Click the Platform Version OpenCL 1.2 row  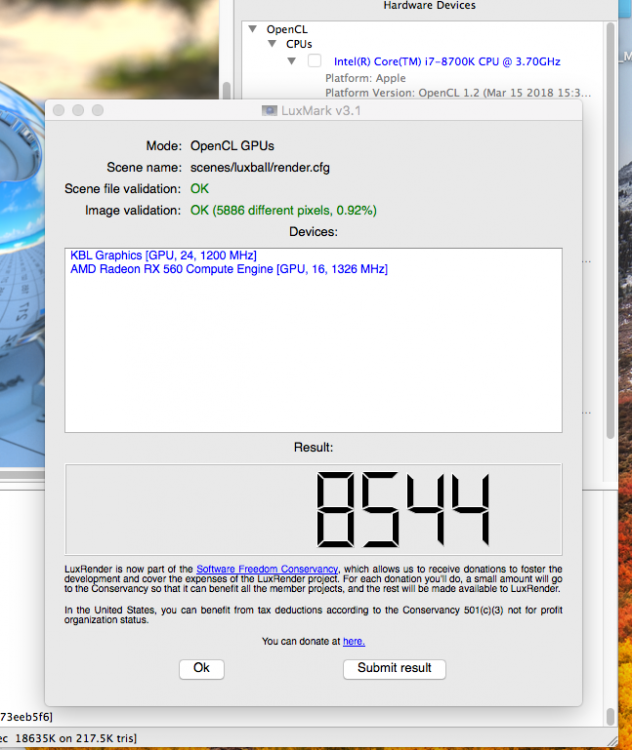458,93
